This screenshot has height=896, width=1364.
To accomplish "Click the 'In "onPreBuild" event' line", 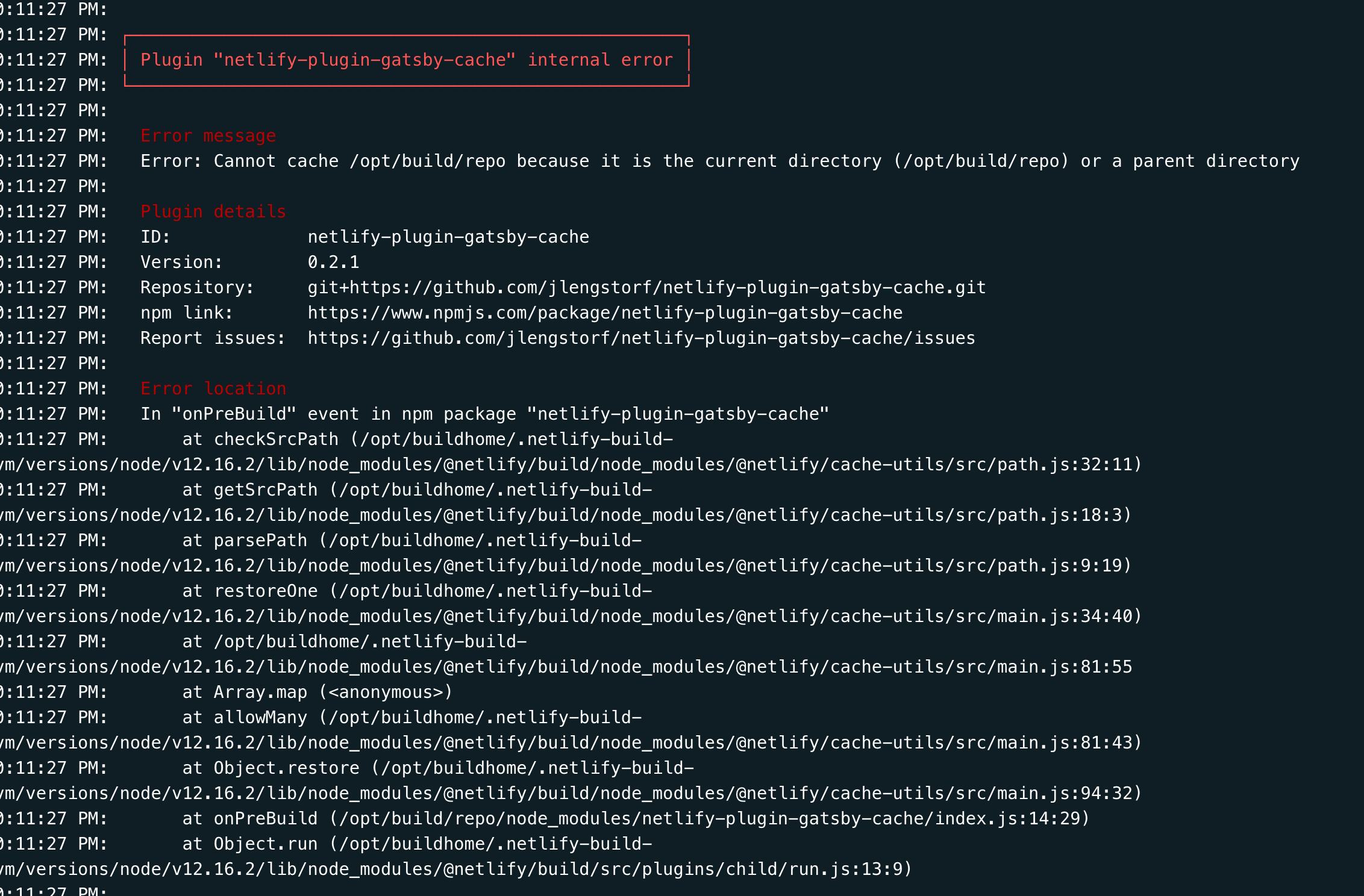I will [485, 414].
